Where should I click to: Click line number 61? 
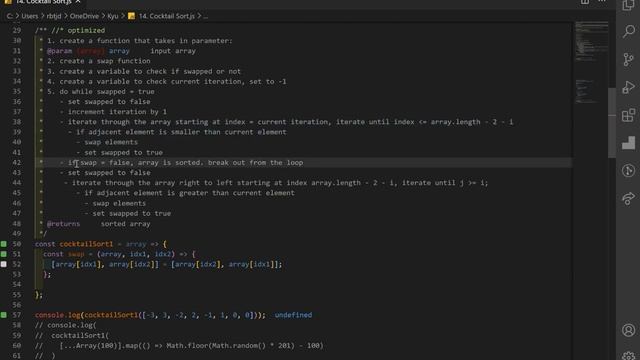click(x=16, y=356)
